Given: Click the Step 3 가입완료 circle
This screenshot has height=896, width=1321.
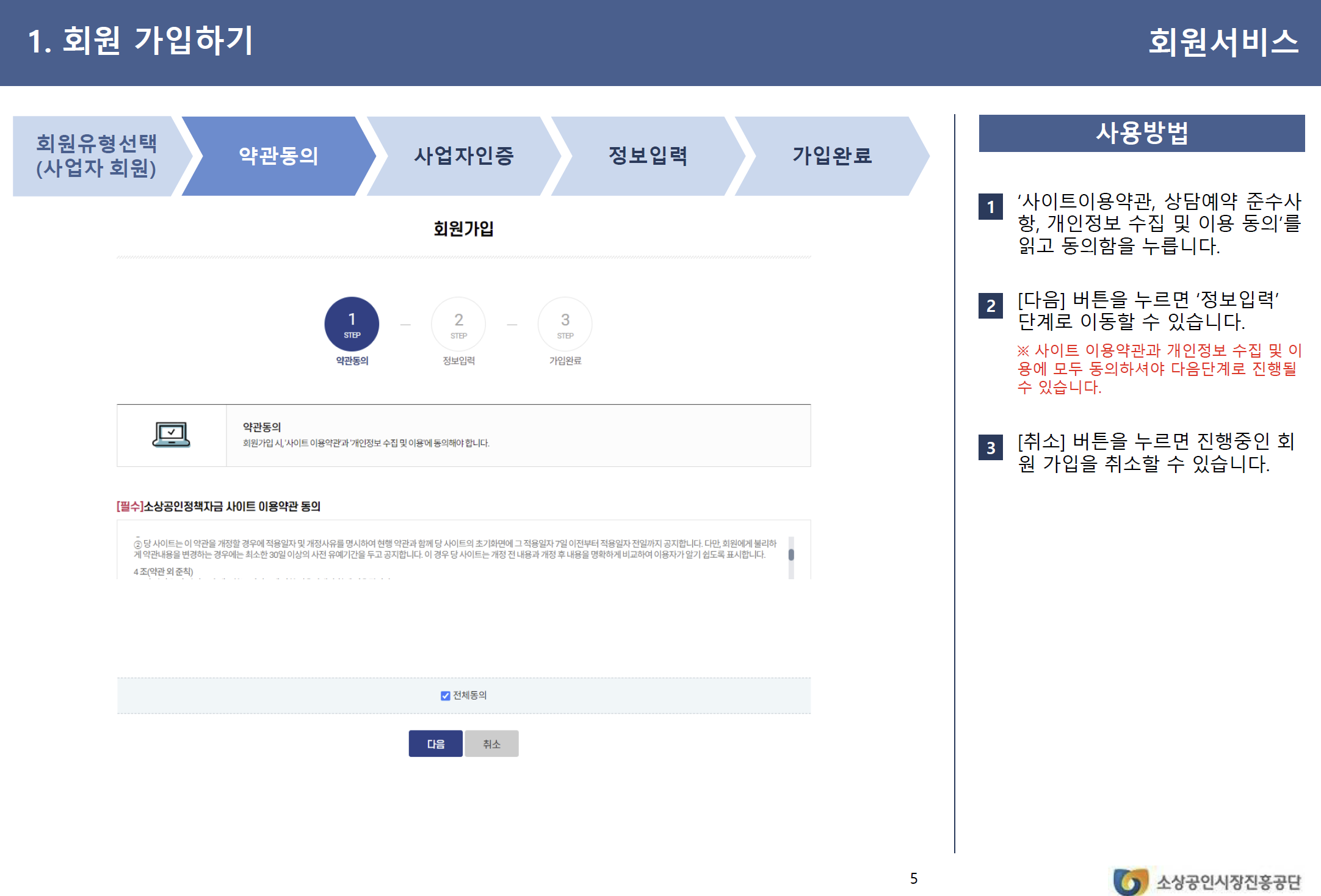Looking at the screenshot, I should pyautogui.click(x=565, y=324).
